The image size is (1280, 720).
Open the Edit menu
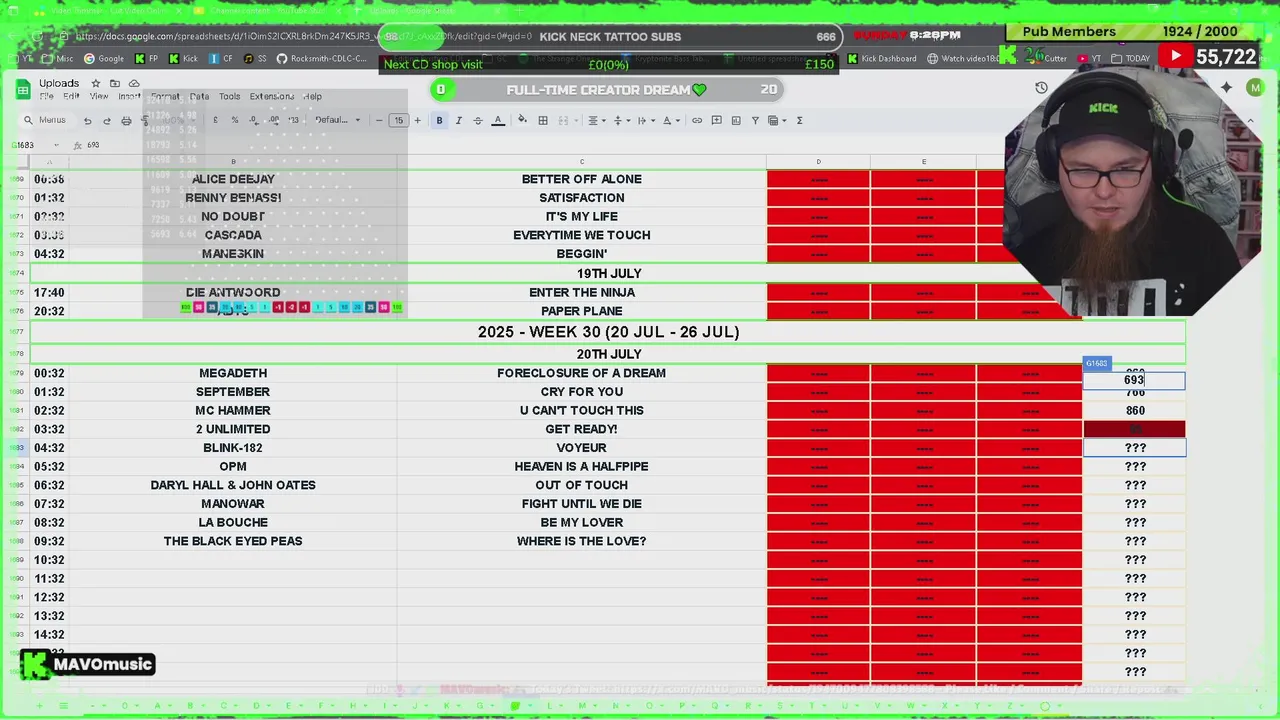[x=71, y=97]
